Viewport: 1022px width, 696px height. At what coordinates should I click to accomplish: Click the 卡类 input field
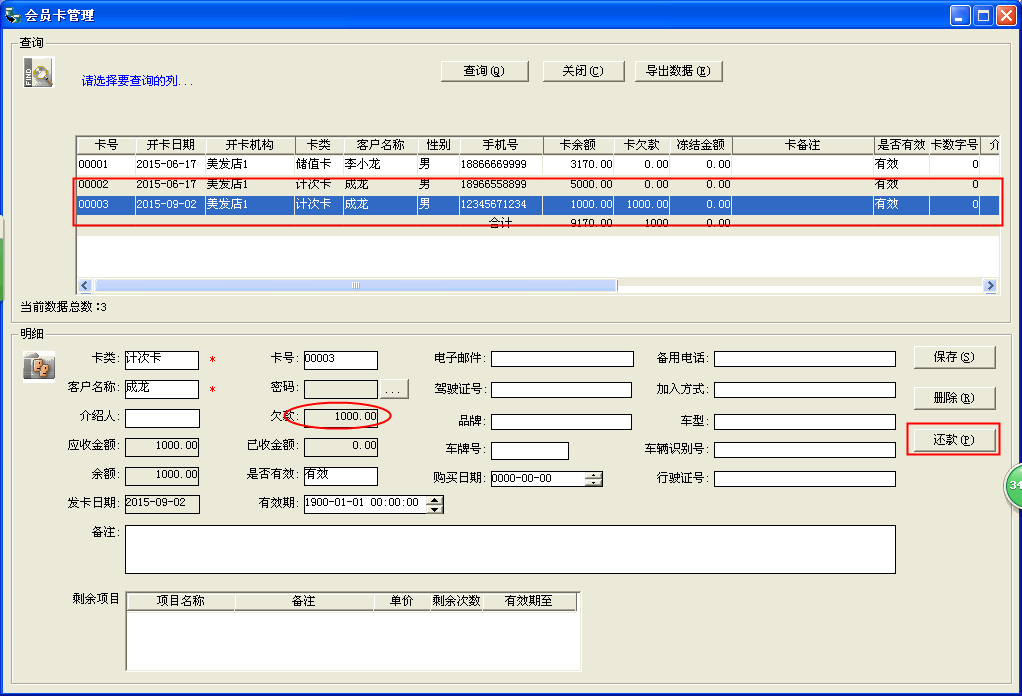tap(162, 360)
